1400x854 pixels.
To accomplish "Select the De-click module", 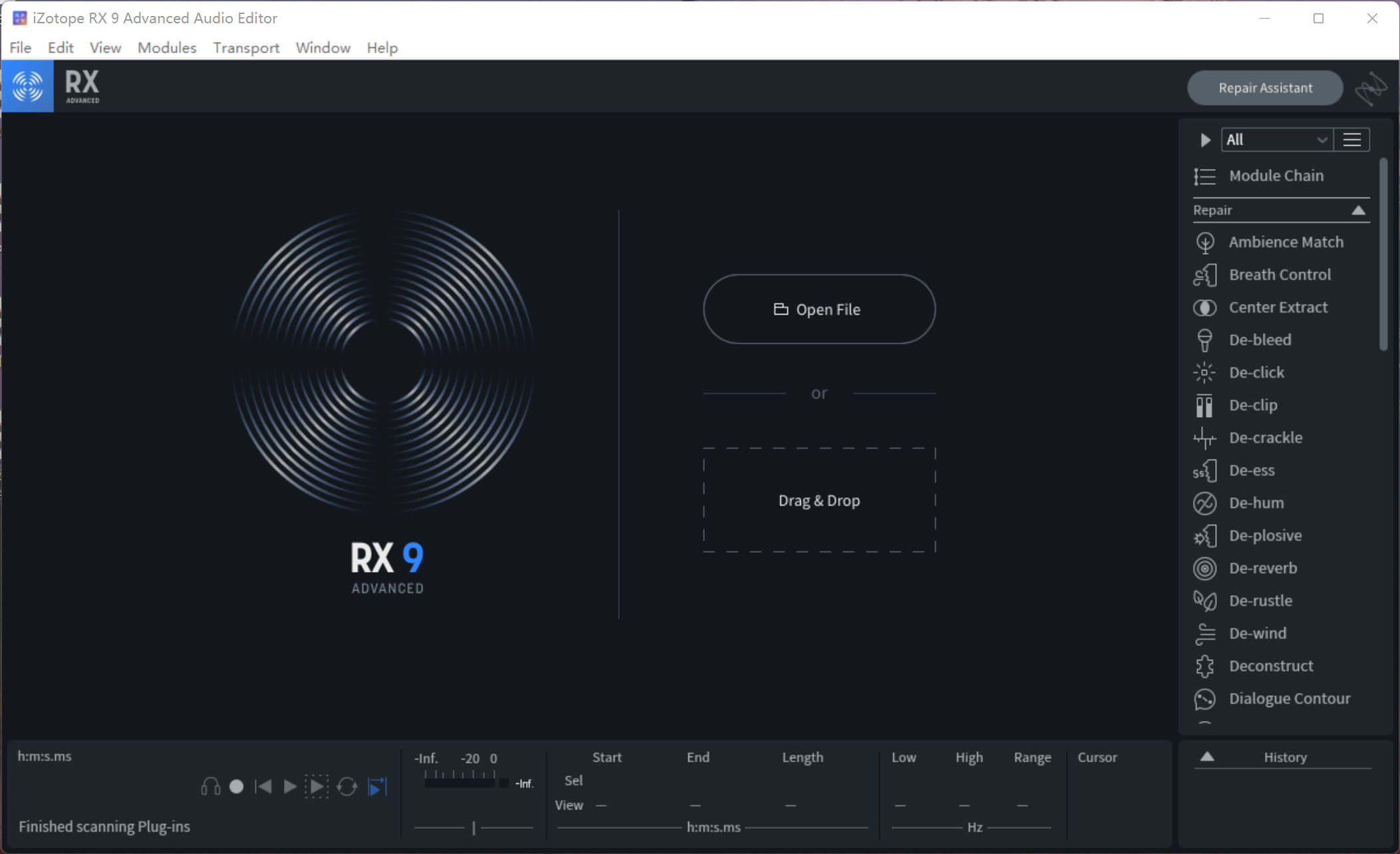I will [x=1256, y=372].
